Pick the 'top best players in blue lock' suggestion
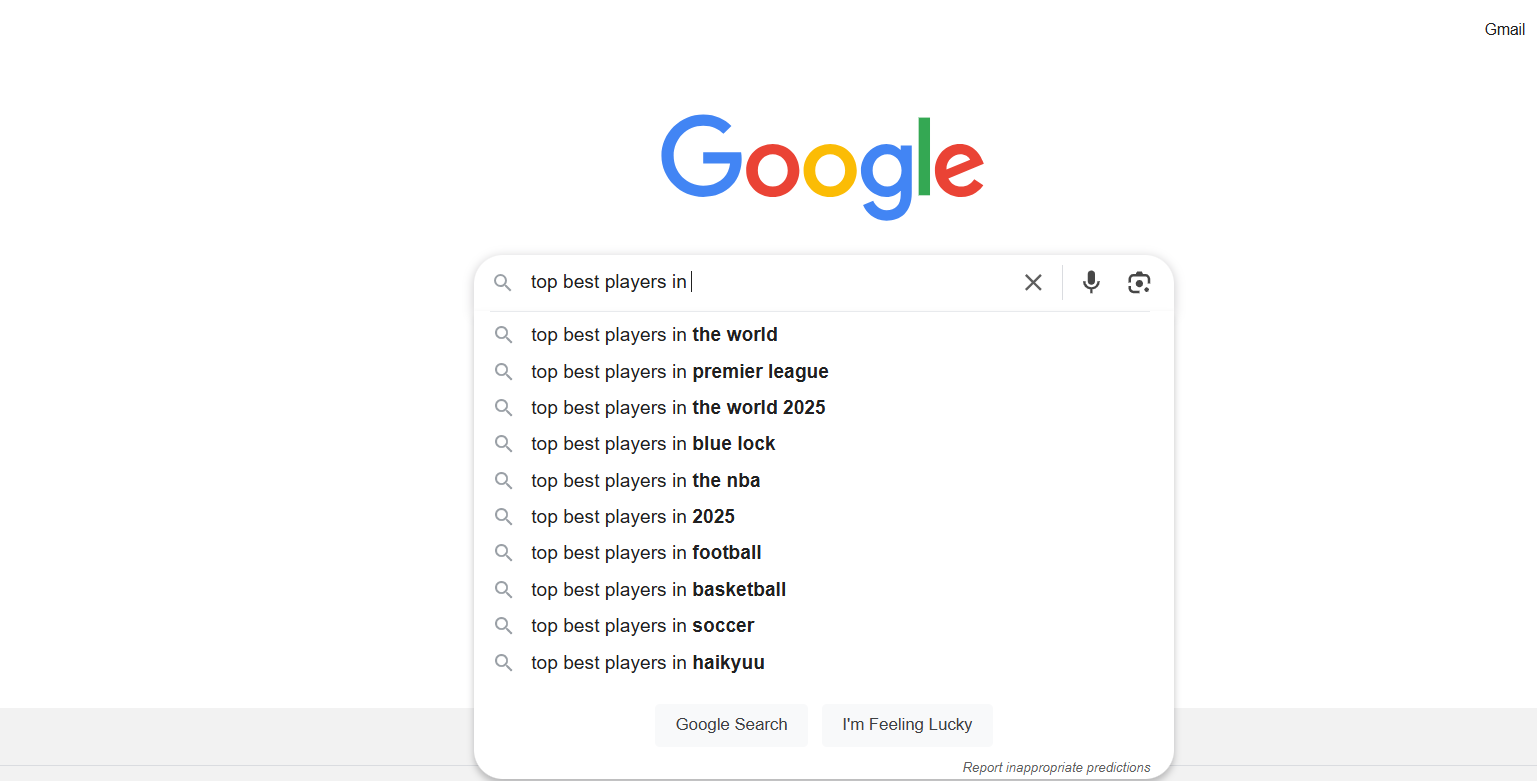 (652, 443)
